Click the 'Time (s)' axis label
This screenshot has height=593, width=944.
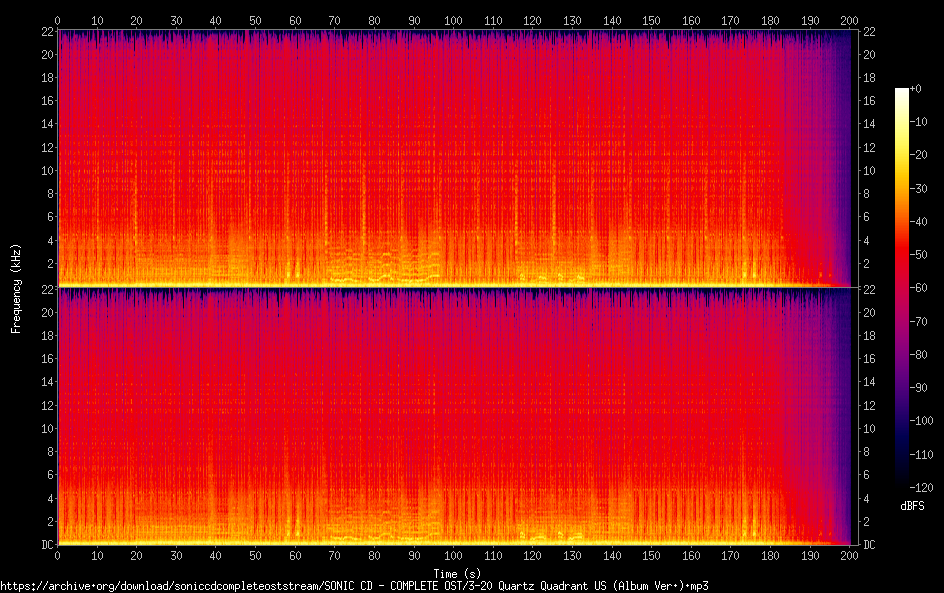453,573
